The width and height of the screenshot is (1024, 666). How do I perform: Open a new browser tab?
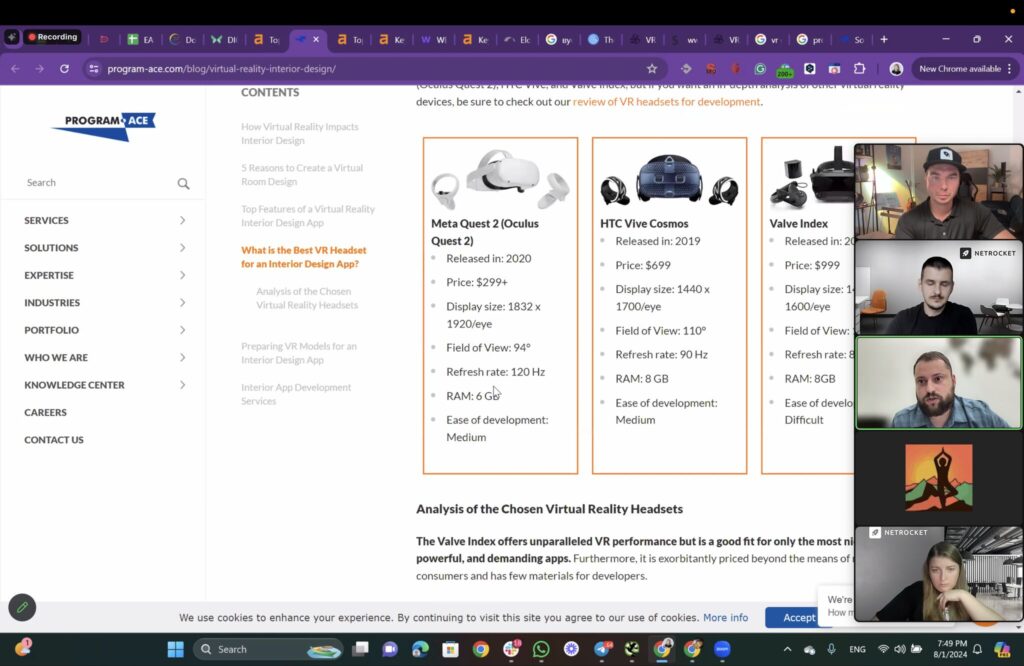tap(884, 39)
